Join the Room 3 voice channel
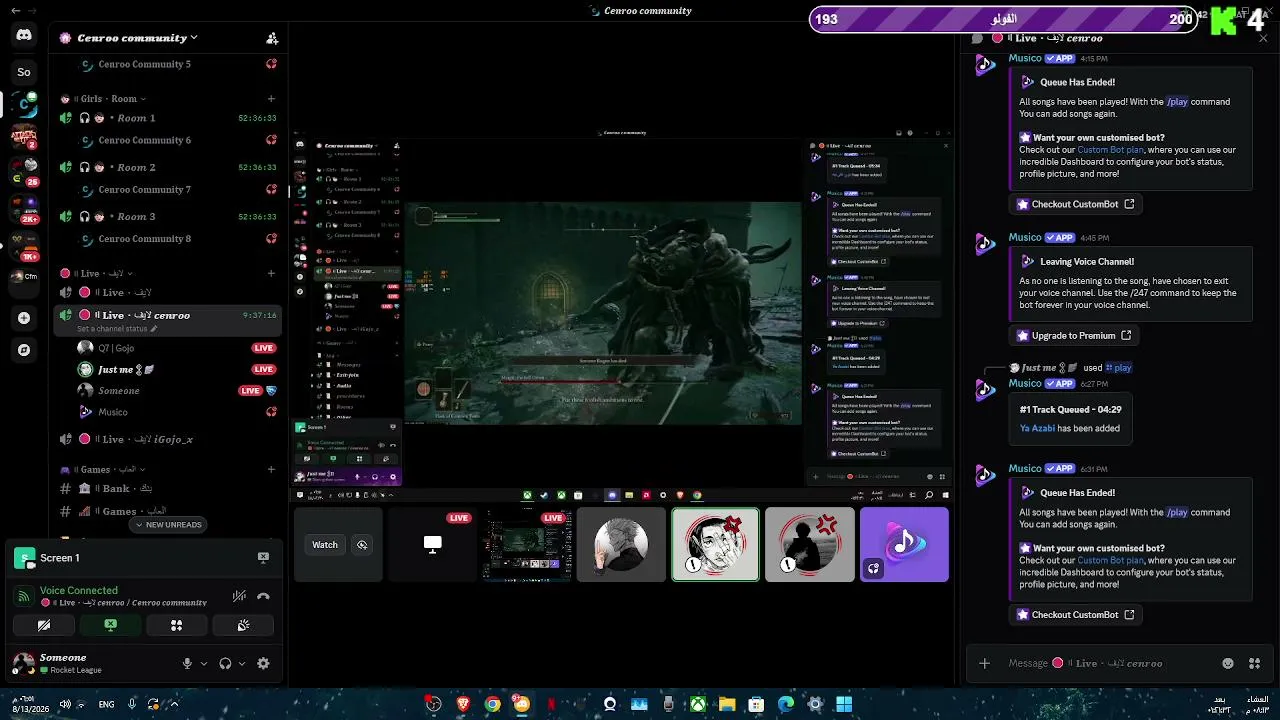The image size is (1280, 720). [x=167, y=216]
